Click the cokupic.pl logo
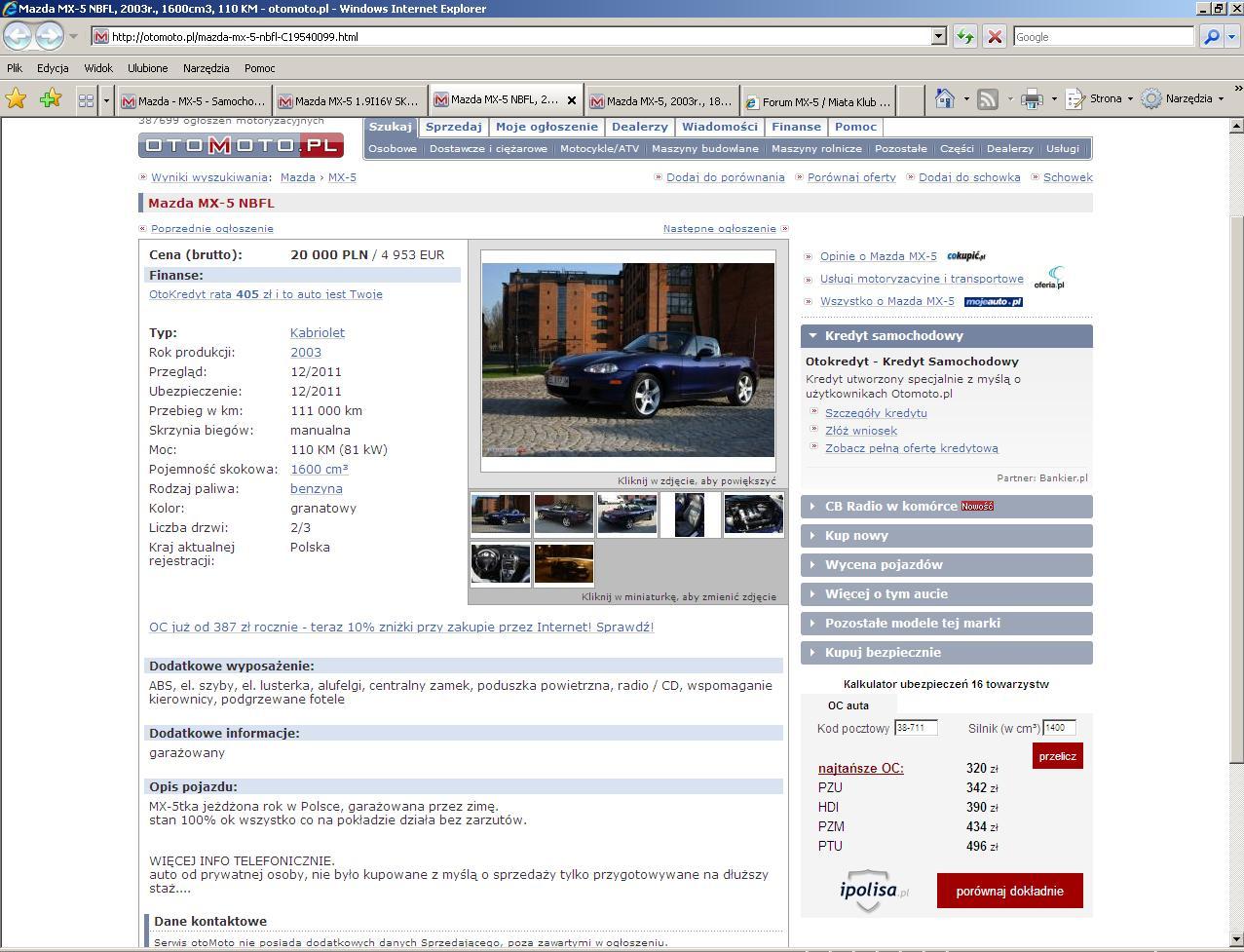 (x=966, y=256)
